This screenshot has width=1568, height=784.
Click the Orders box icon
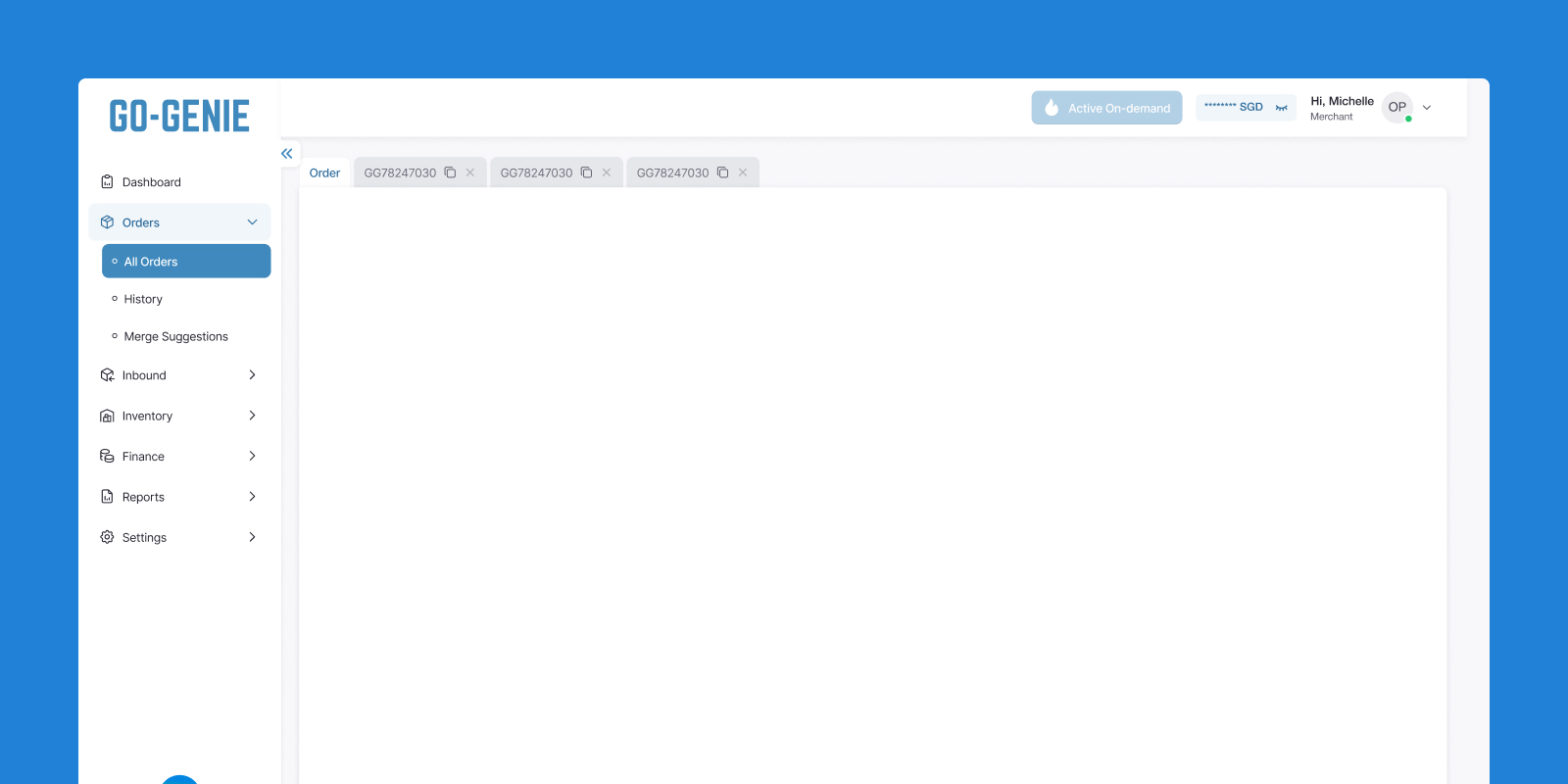[x=107, y=222]
